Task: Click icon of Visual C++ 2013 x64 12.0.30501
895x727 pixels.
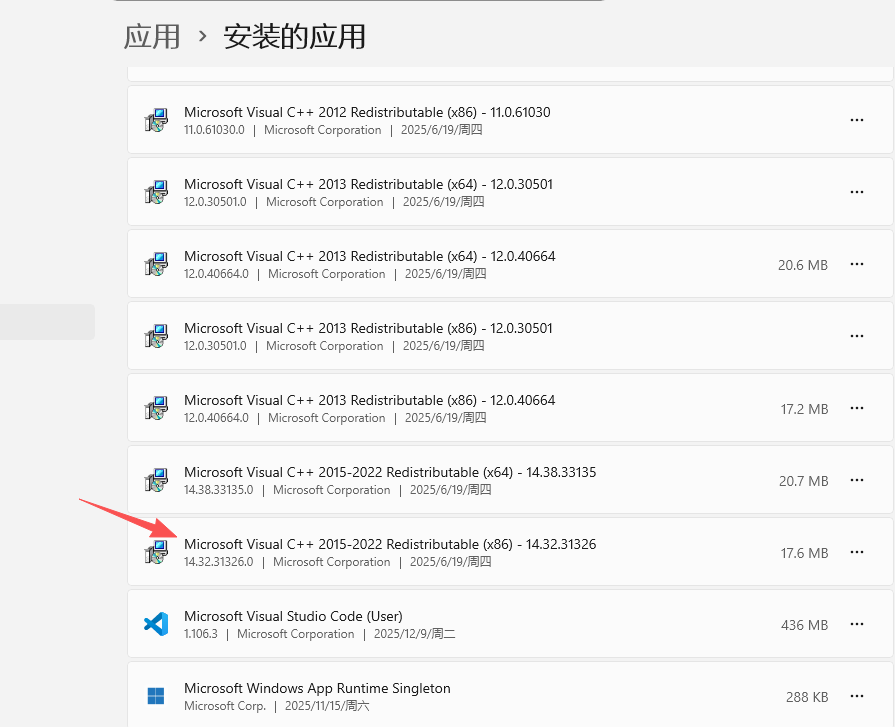Action: 155,192
